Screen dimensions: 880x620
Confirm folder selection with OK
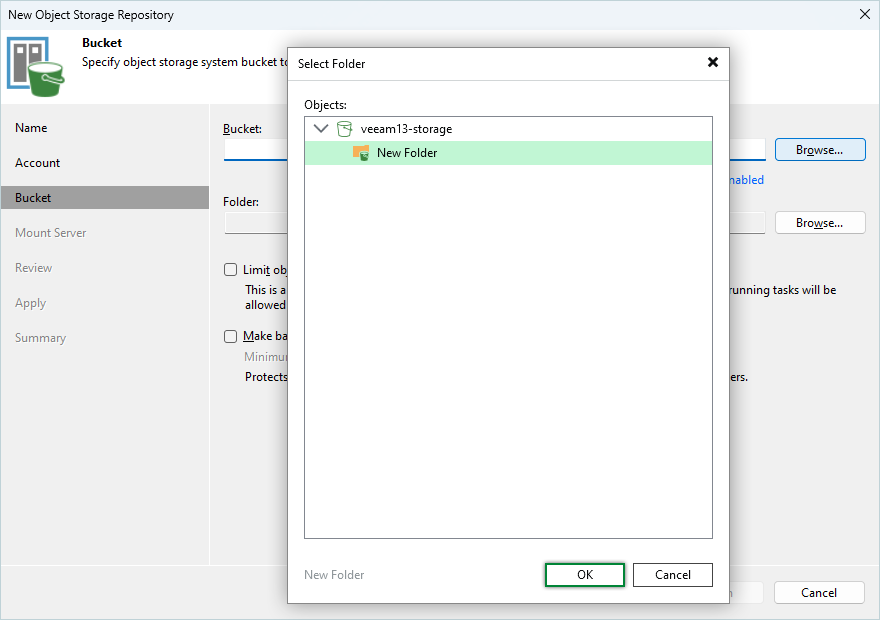pyautogui.click(x=585, y=575)
